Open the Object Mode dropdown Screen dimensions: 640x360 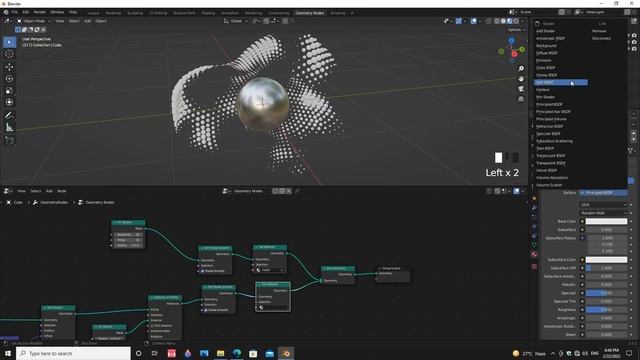pyautogui.click(x=34, y=21)
